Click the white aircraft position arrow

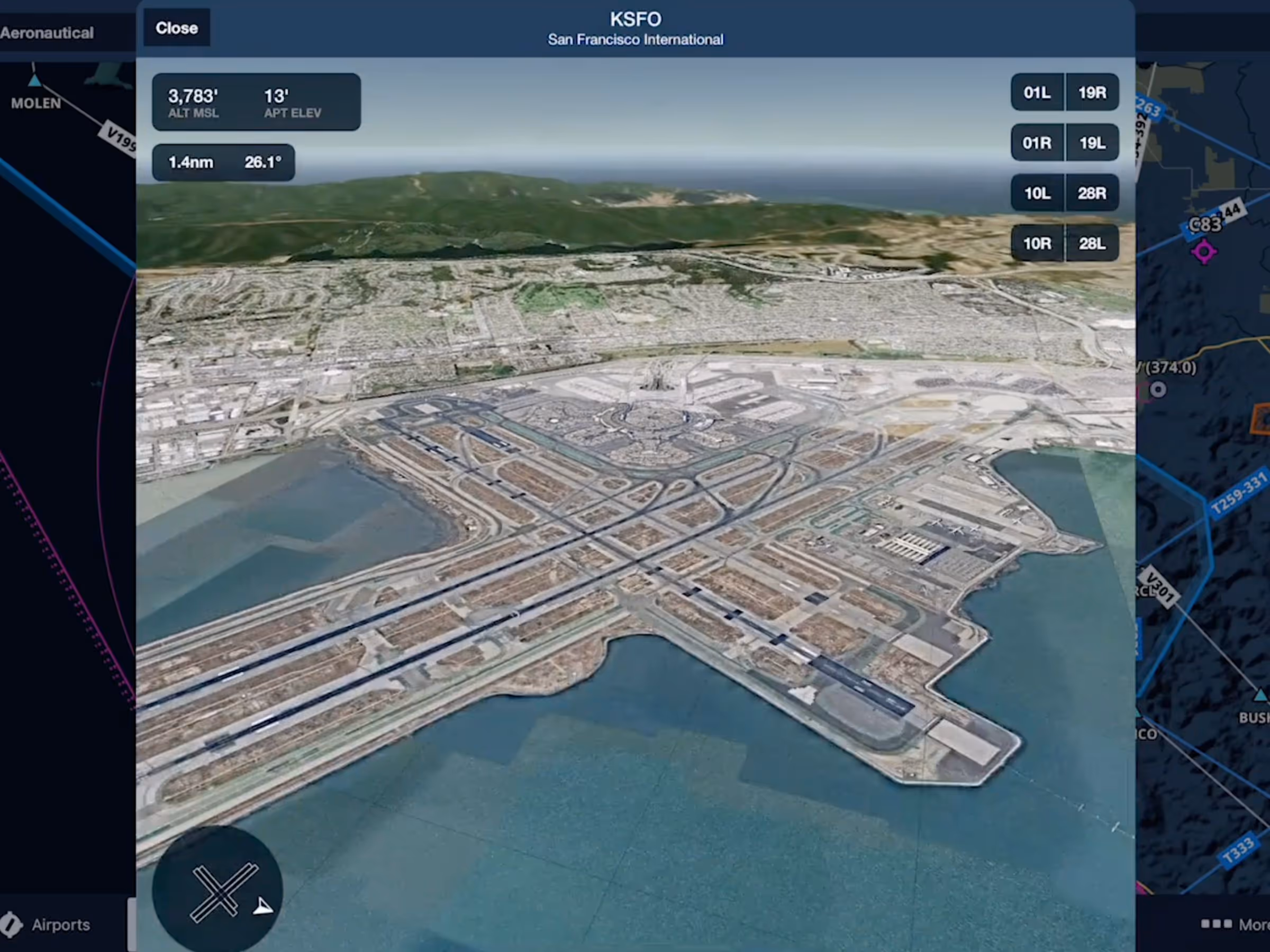coord(263,907)
